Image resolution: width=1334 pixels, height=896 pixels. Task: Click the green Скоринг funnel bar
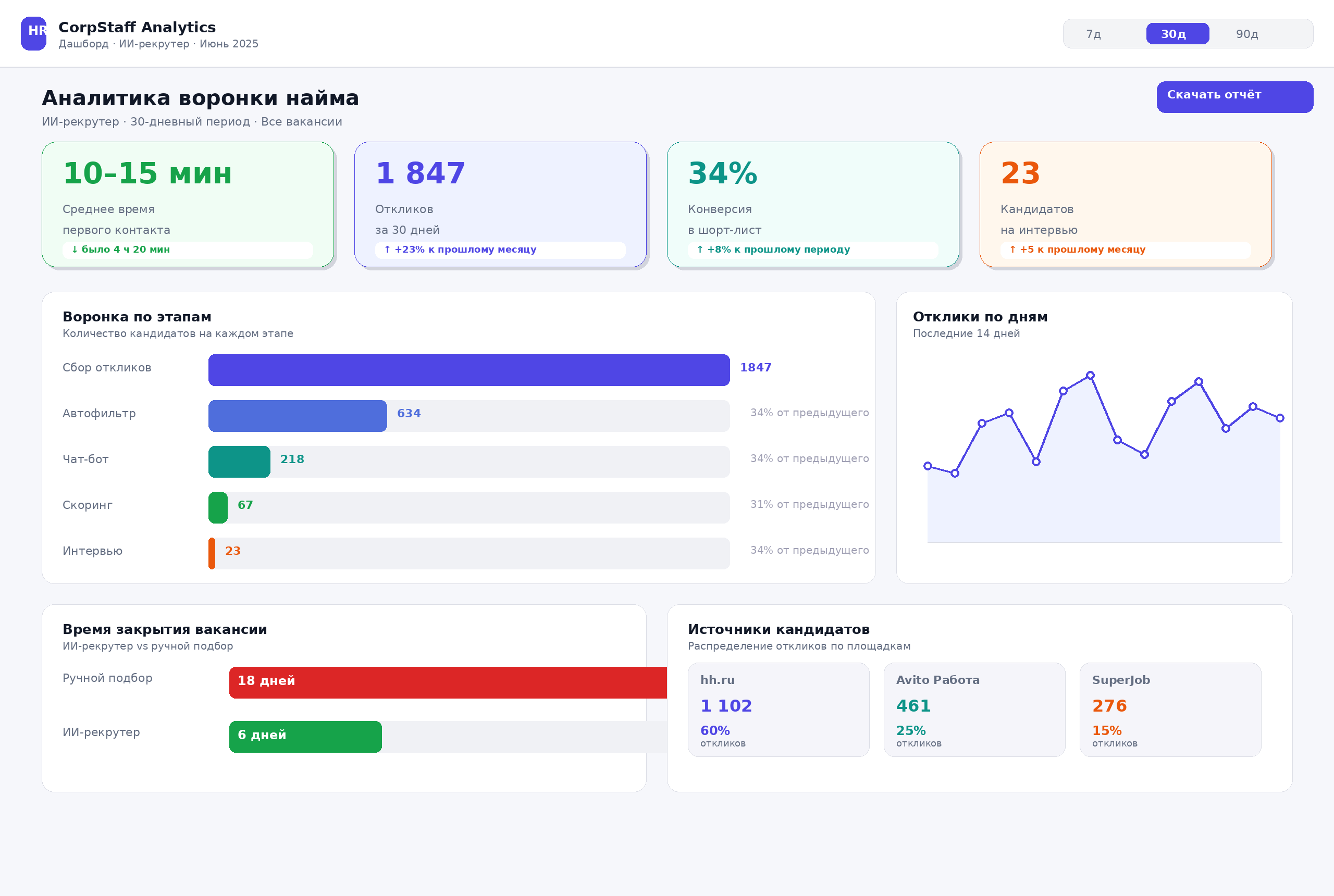[218, 507]
